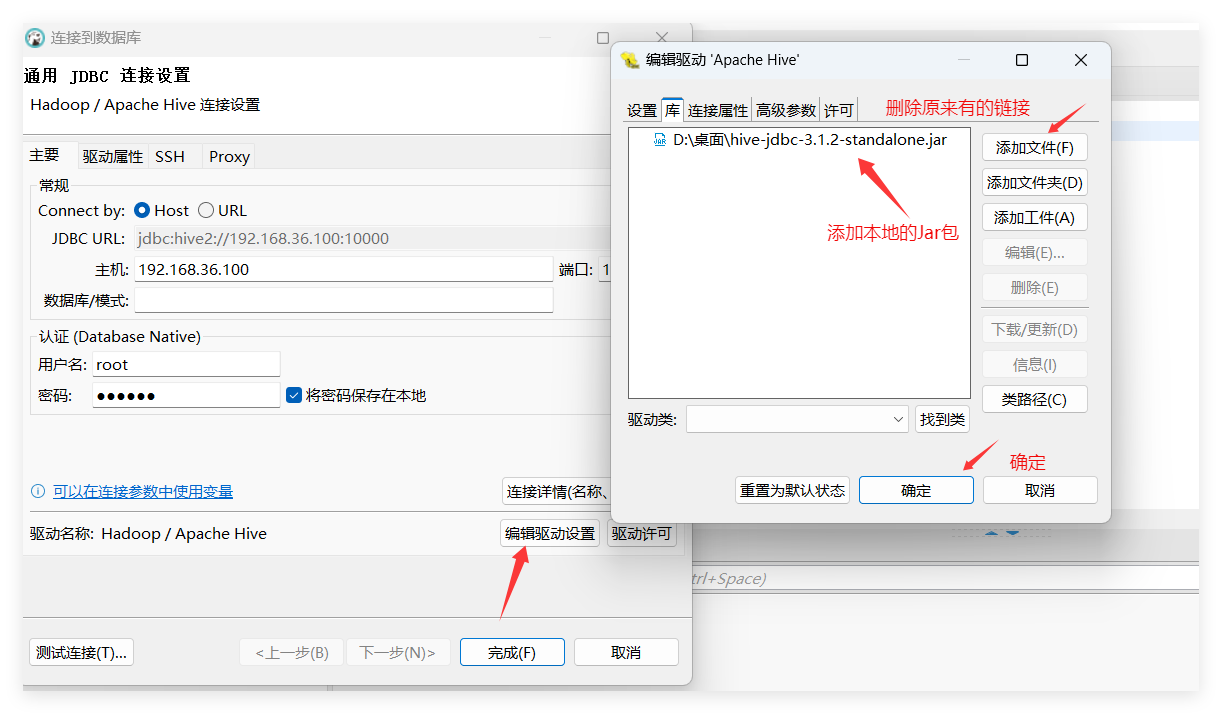Click the 主机 host input field
1222x714 pixels.
pyautogui.click(x=343, y=269)
